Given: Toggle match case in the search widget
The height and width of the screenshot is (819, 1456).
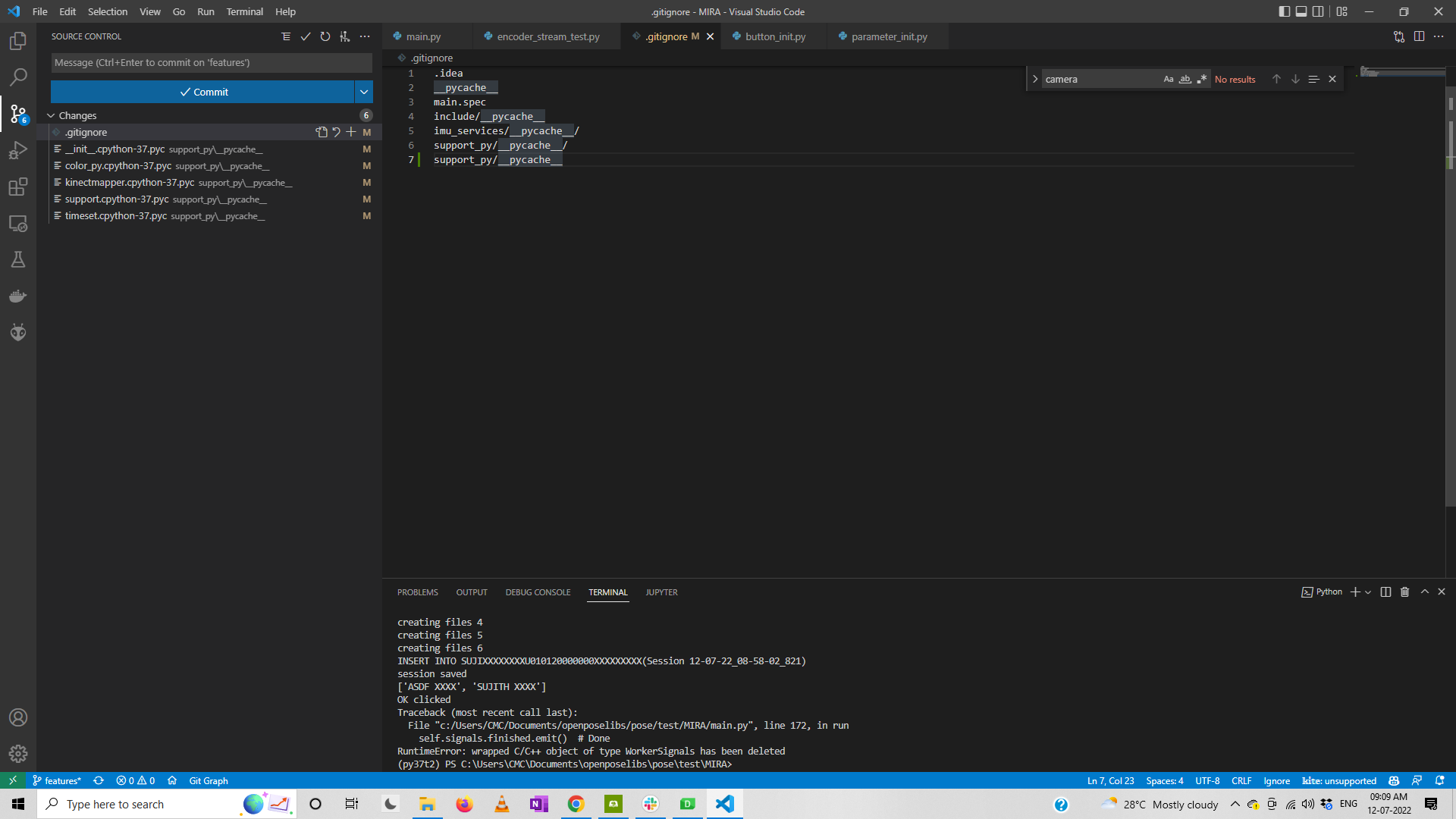Looking at the screenshot, I should tap(1168, 78).
